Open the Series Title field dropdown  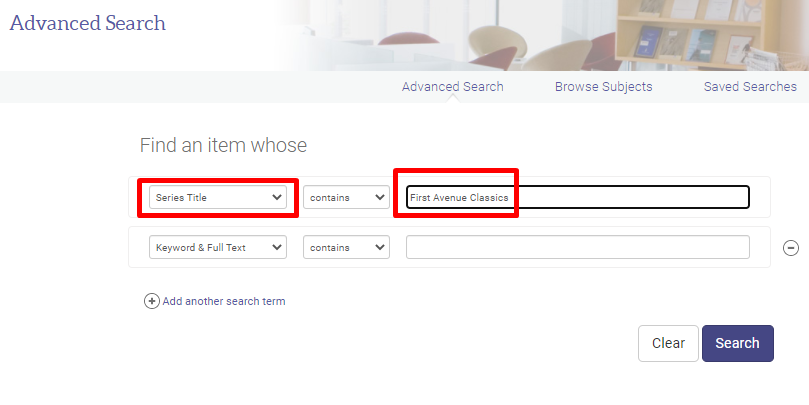click(x=218, y=198)
